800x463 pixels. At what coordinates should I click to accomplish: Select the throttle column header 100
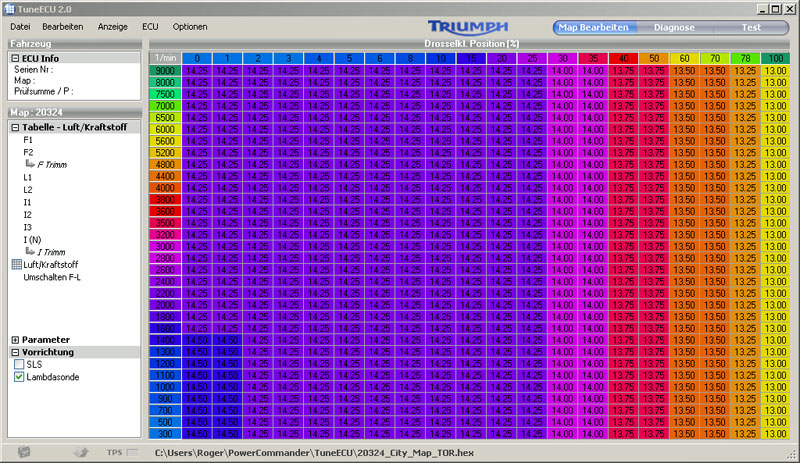click(776, 58)
